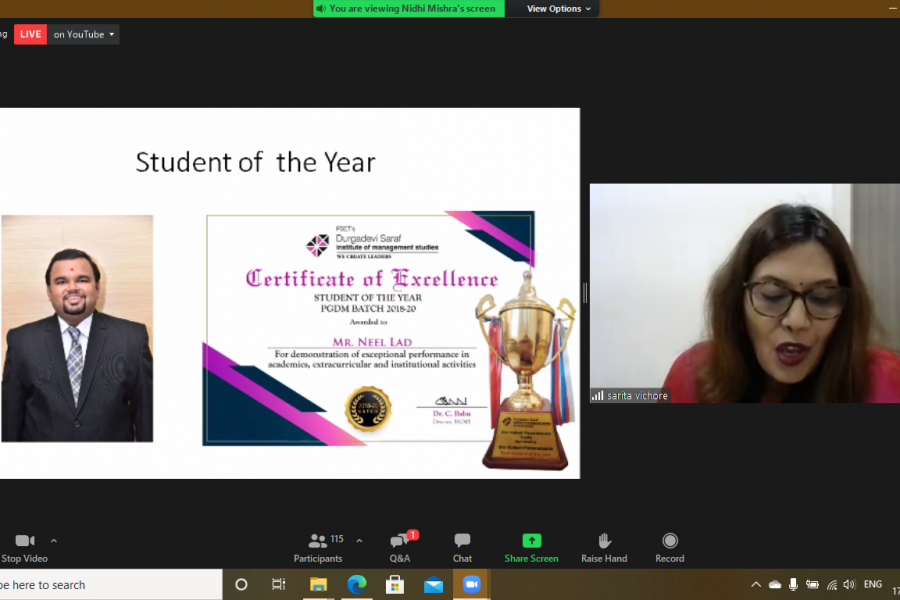This screenshot has width=900, height=600.
Task: Expand the Participants options caret
Action: coord(359,541)
